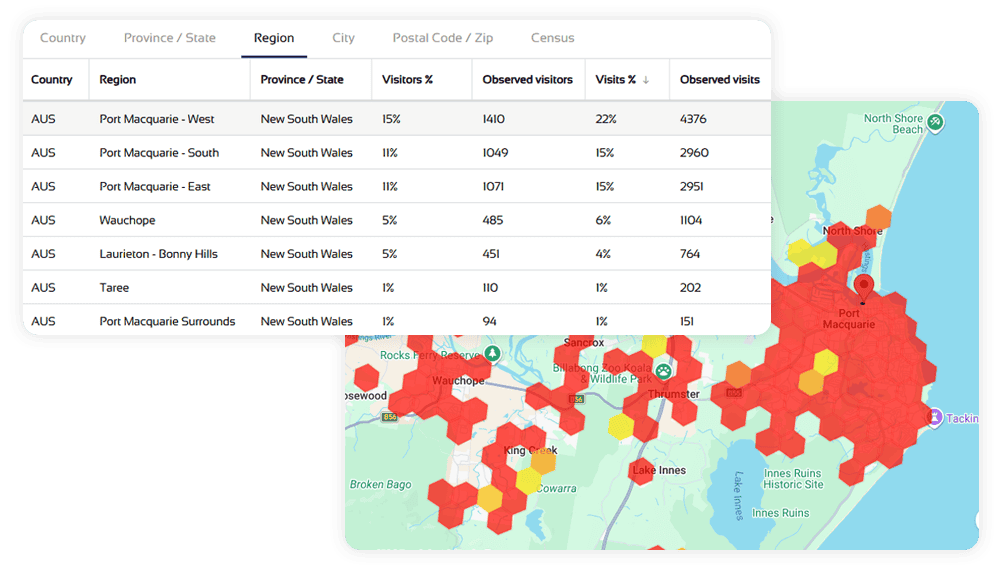Click the Laurieton - Bonny Hills row

coord(396,254)
